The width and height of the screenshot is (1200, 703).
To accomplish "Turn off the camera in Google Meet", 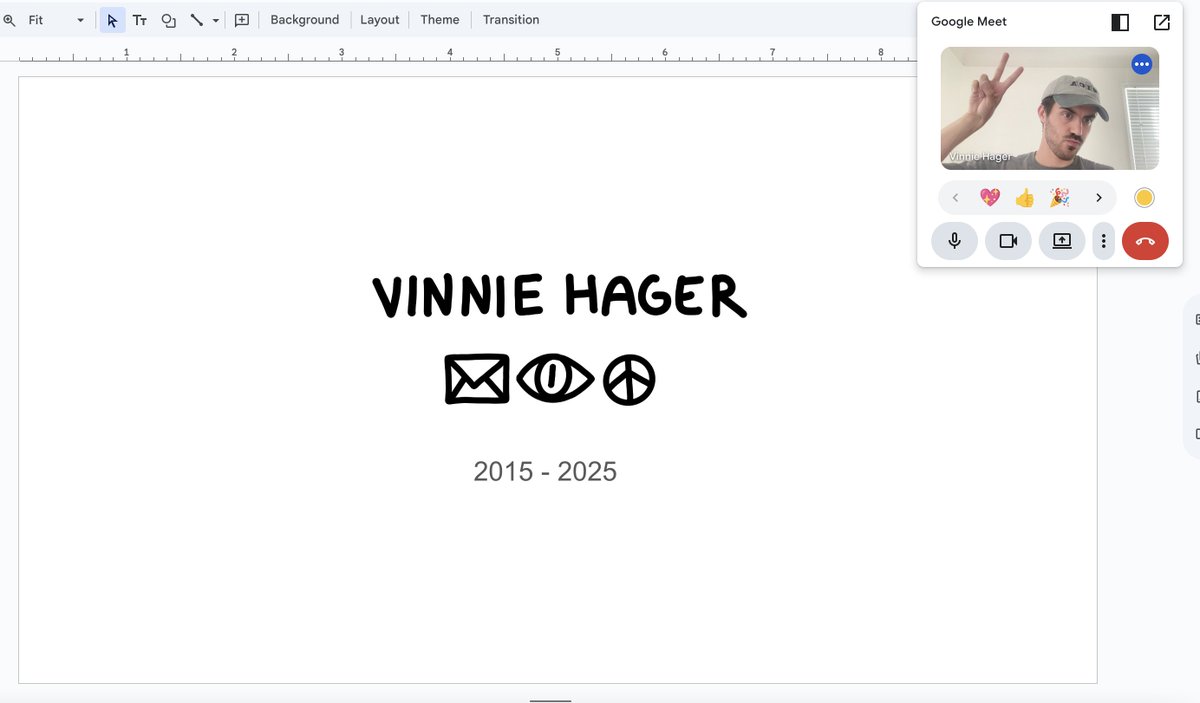I will coord(1008,241).
